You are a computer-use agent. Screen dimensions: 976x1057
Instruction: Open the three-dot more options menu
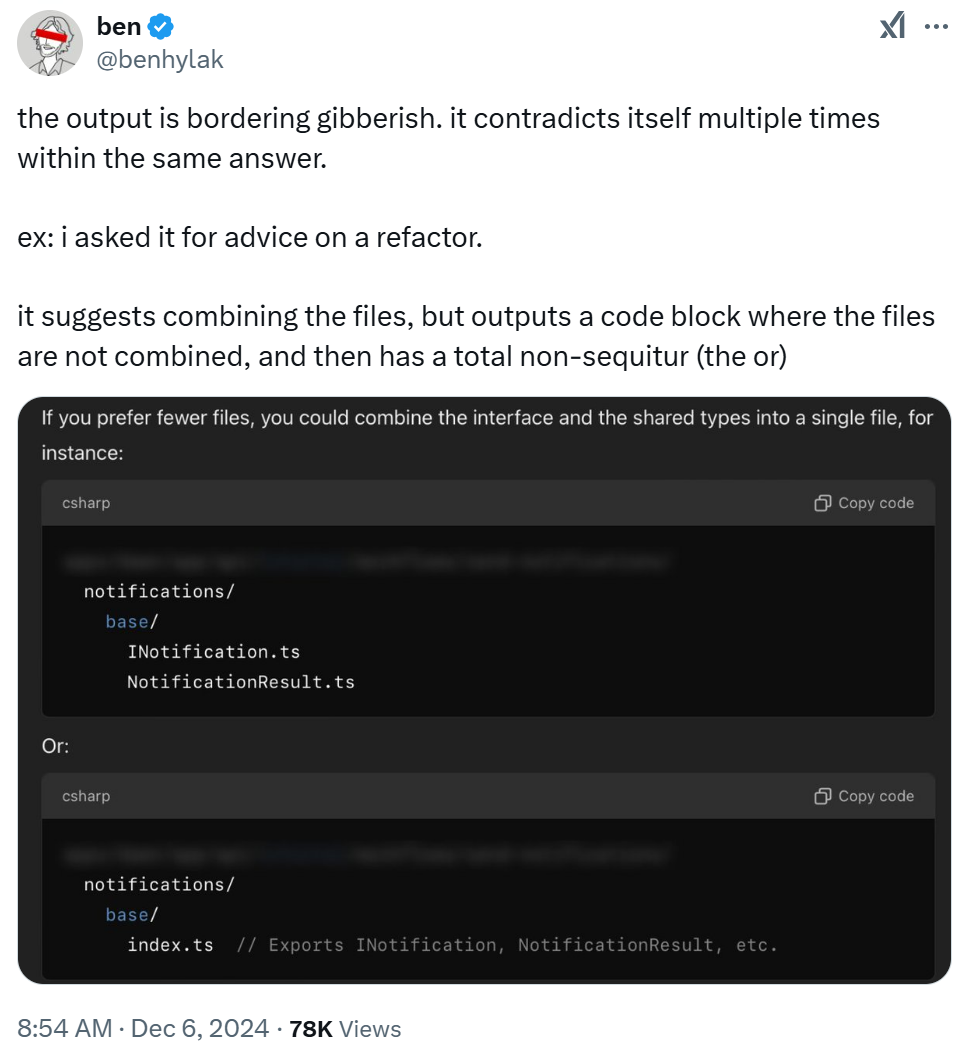point(936,27)
